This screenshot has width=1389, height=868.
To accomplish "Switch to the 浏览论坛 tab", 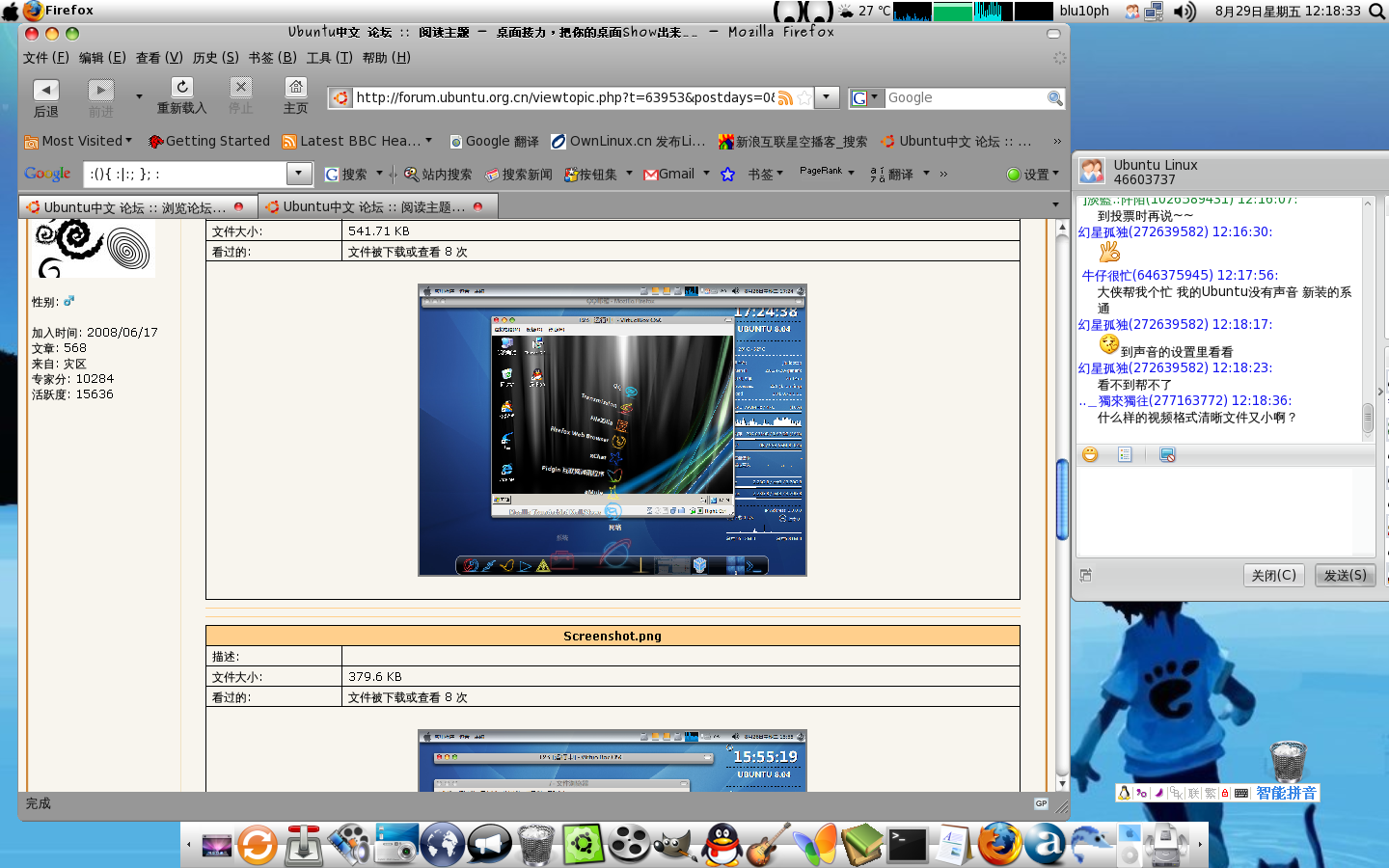I will 137,206.
